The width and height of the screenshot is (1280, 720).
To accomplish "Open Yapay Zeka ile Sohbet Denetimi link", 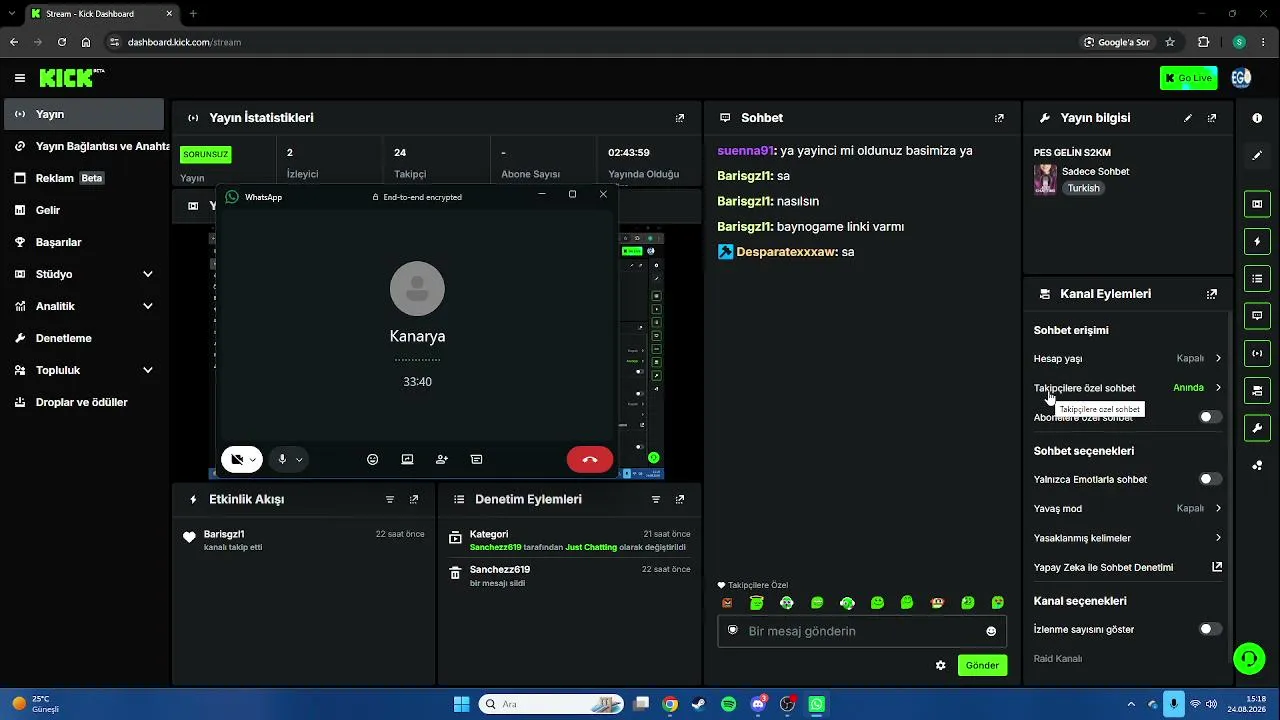I will point(1127,567).
